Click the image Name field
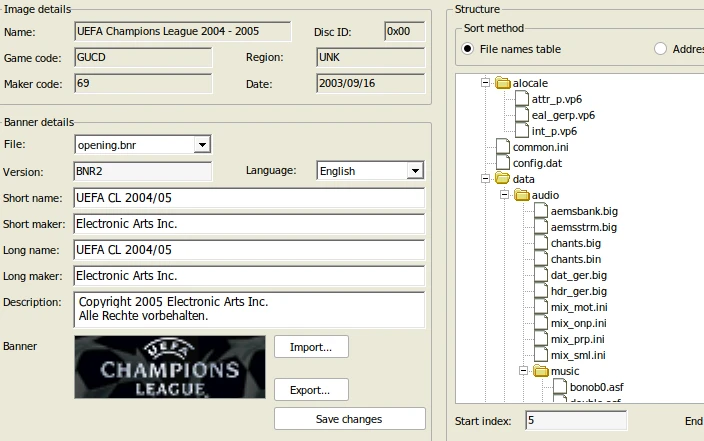The height and width of the screenshot is (441, 704). (x=183, y=31)
